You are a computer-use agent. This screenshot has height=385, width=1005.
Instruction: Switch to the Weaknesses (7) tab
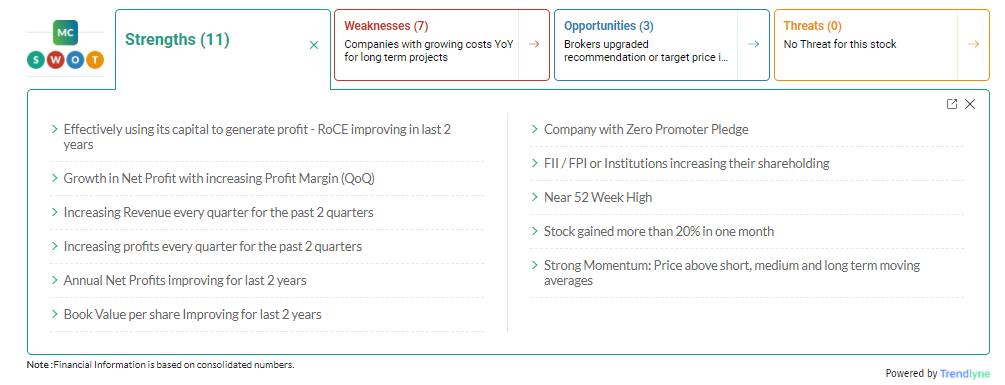386,26
